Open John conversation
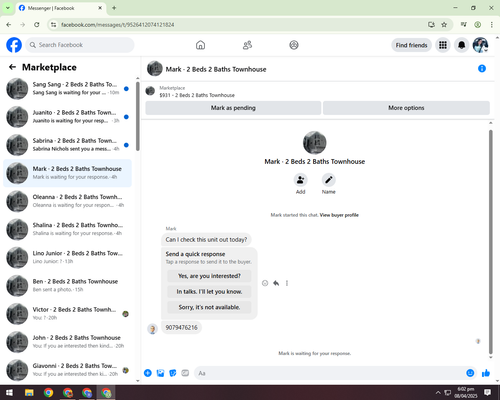This screenshot has height=400, width=500. (x=67, y=342)
